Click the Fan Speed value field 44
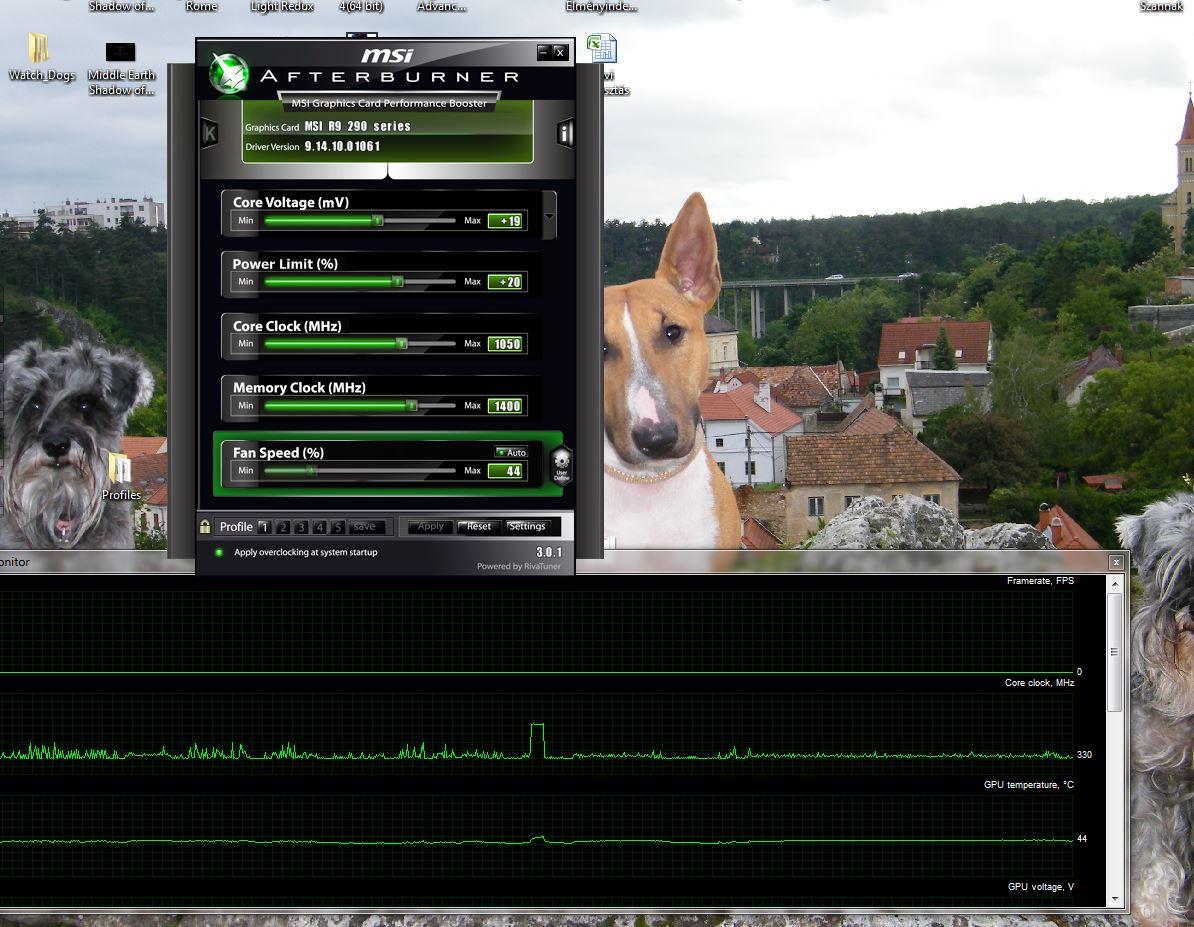Screen dimensions: 1194x927 point(507,471)
